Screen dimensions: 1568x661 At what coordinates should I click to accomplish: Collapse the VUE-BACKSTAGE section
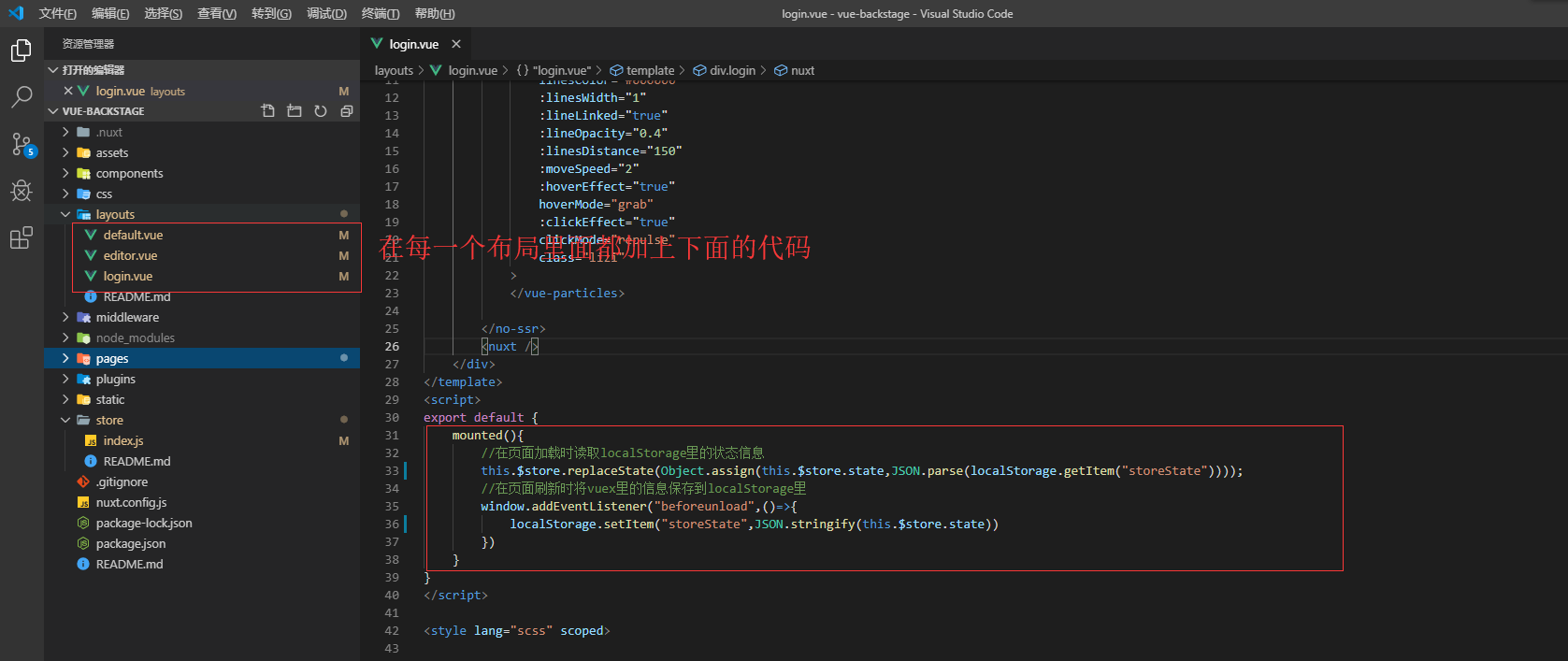[x=53, y=111]
